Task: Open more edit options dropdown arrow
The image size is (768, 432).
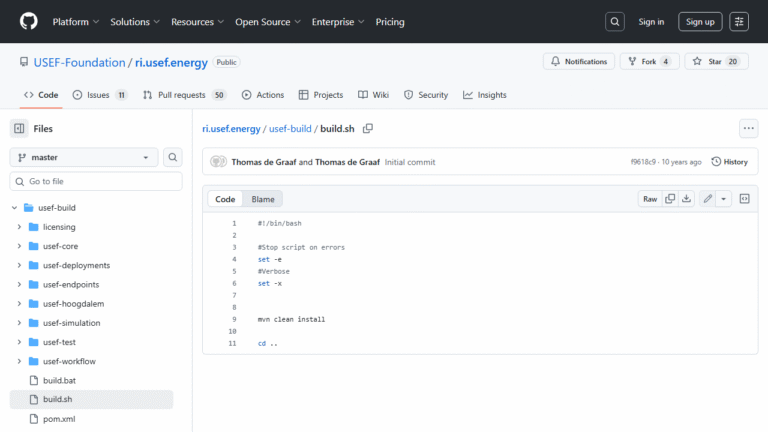Action: coord(723,199)
